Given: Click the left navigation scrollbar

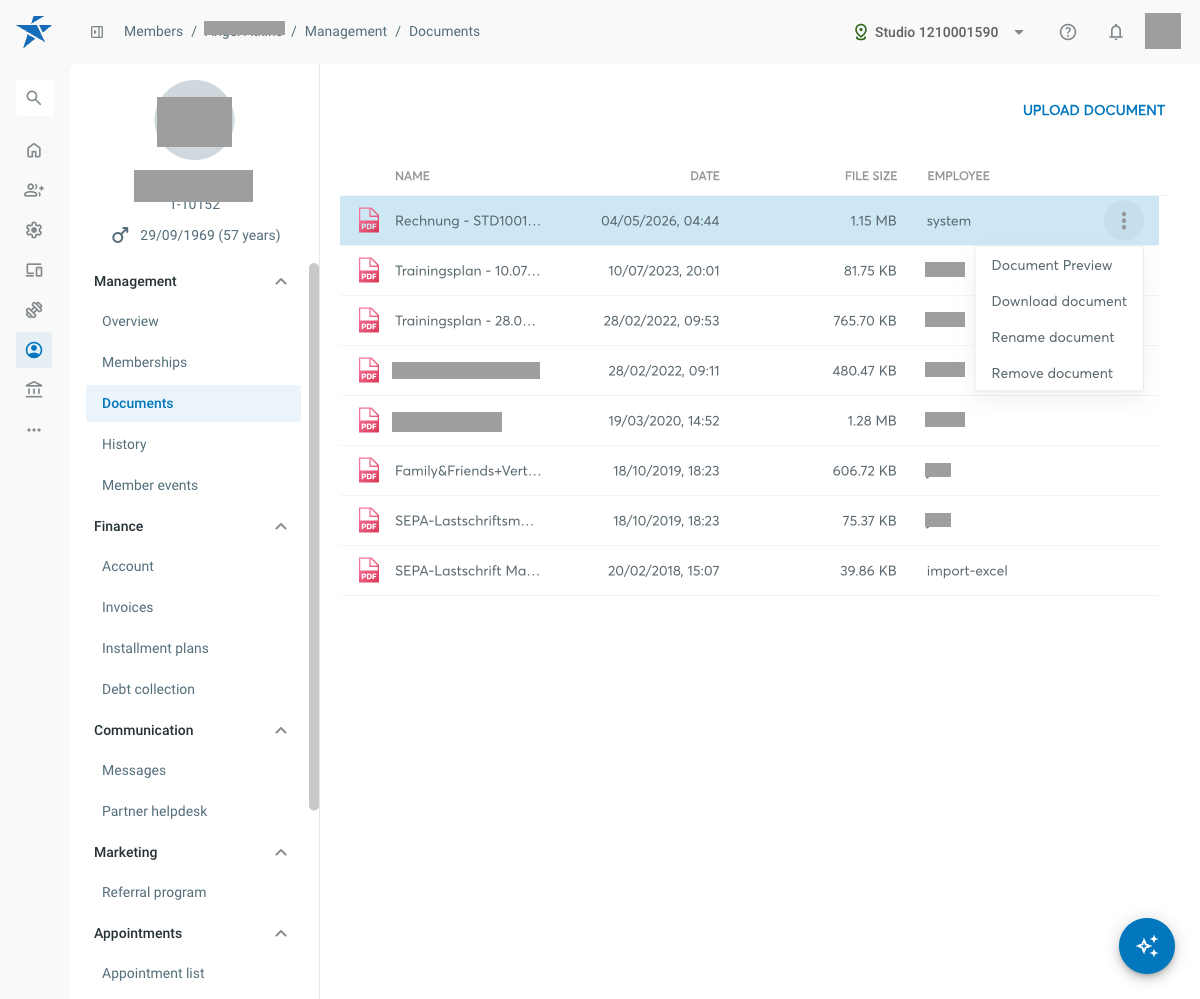Looking at the screenshot, I should tap(314, 536).
